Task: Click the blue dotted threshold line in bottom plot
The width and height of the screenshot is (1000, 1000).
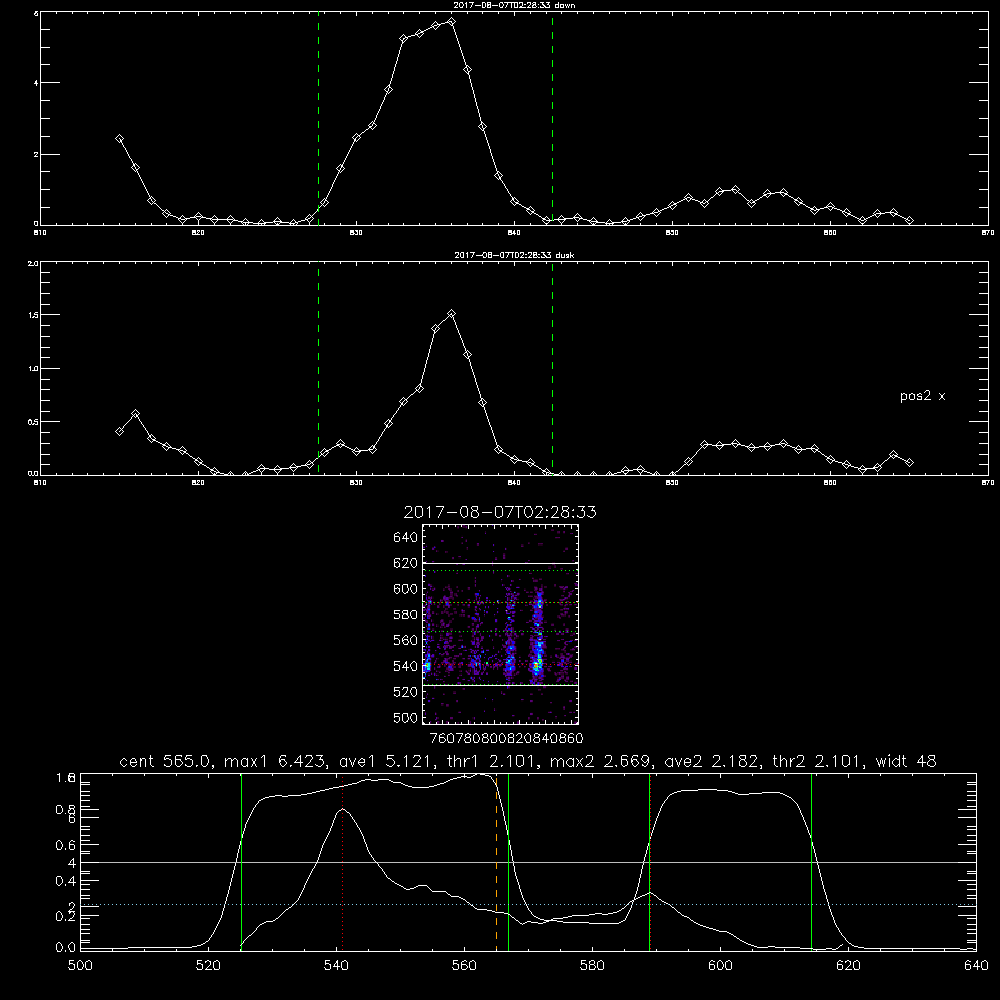Action: [528, 904]
